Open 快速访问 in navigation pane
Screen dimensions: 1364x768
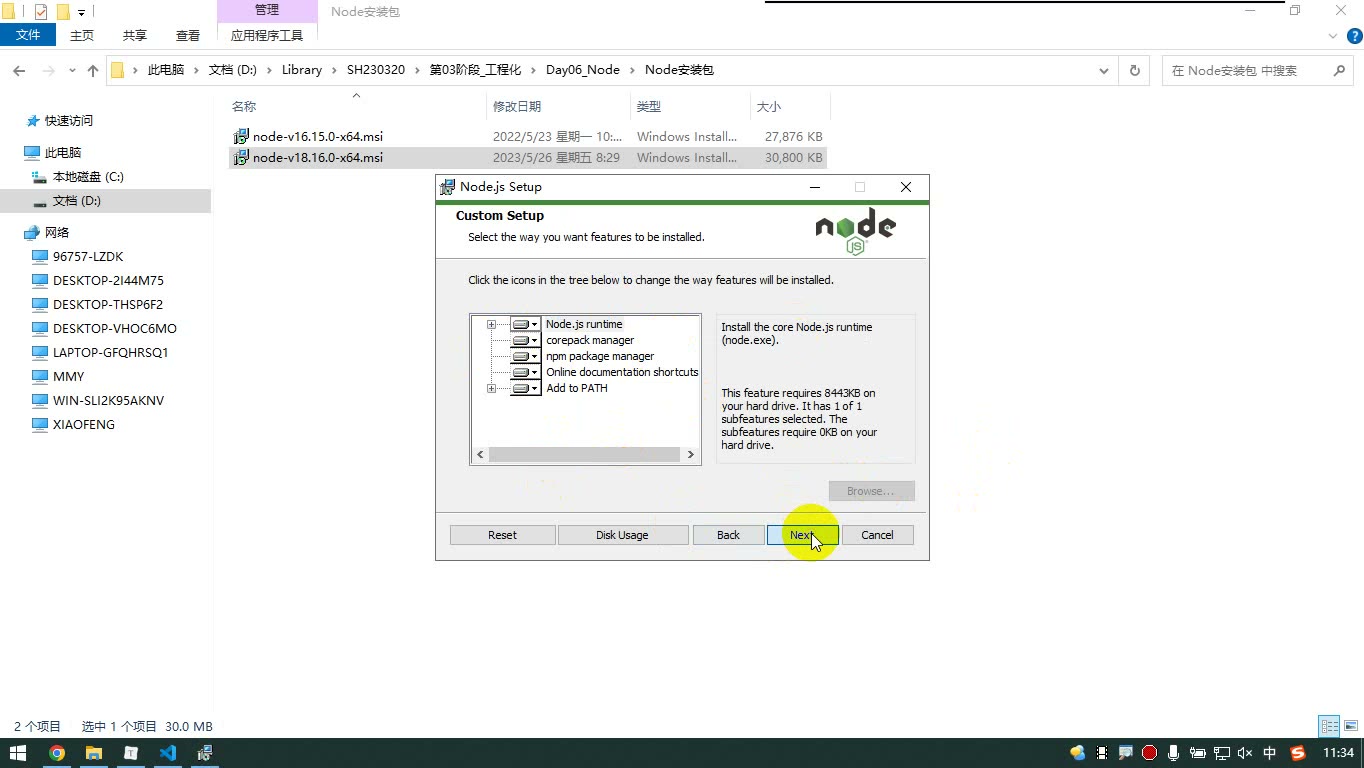68,120
